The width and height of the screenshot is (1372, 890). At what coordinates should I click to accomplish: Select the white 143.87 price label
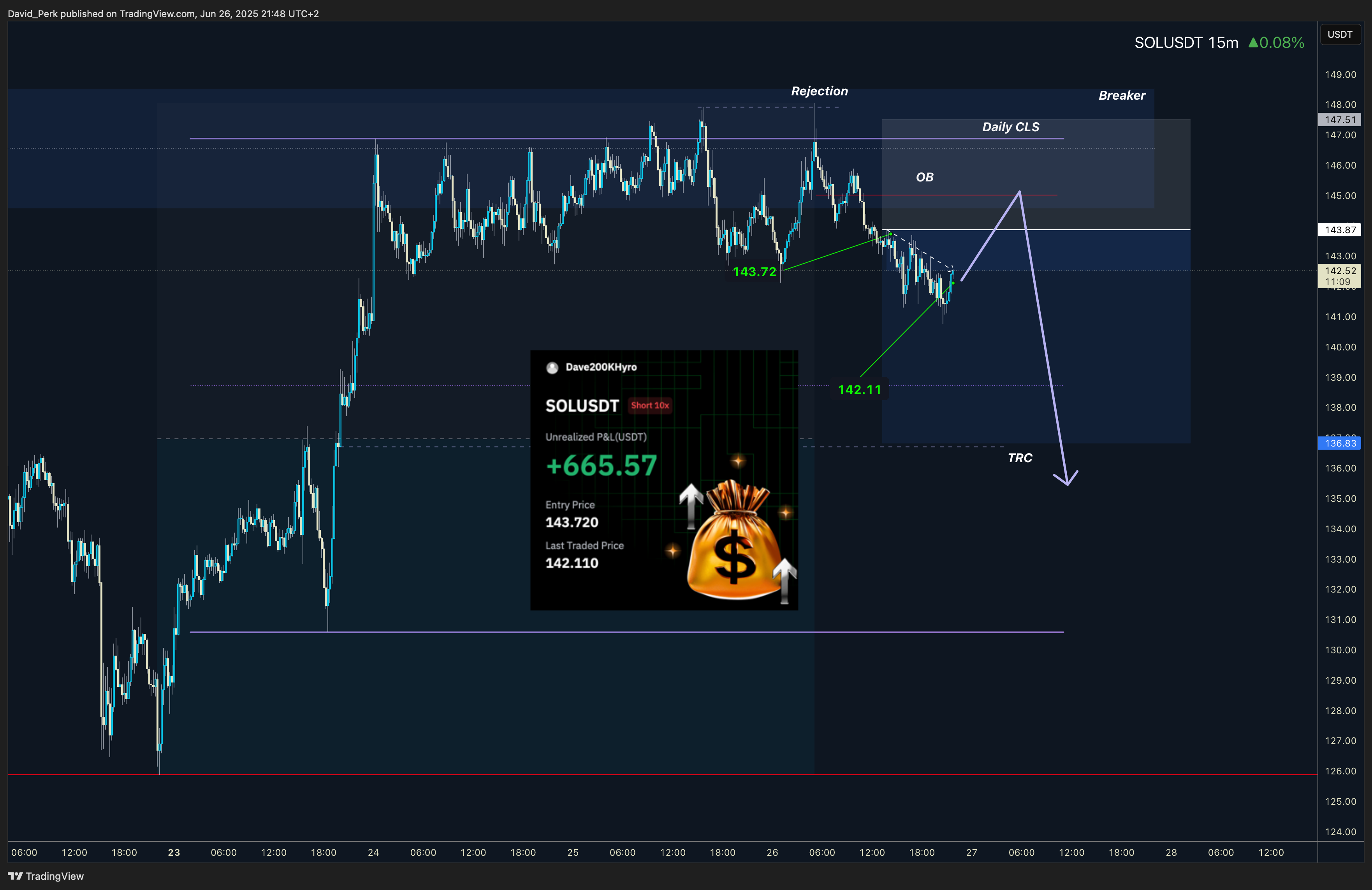(x=1340, y=230)
